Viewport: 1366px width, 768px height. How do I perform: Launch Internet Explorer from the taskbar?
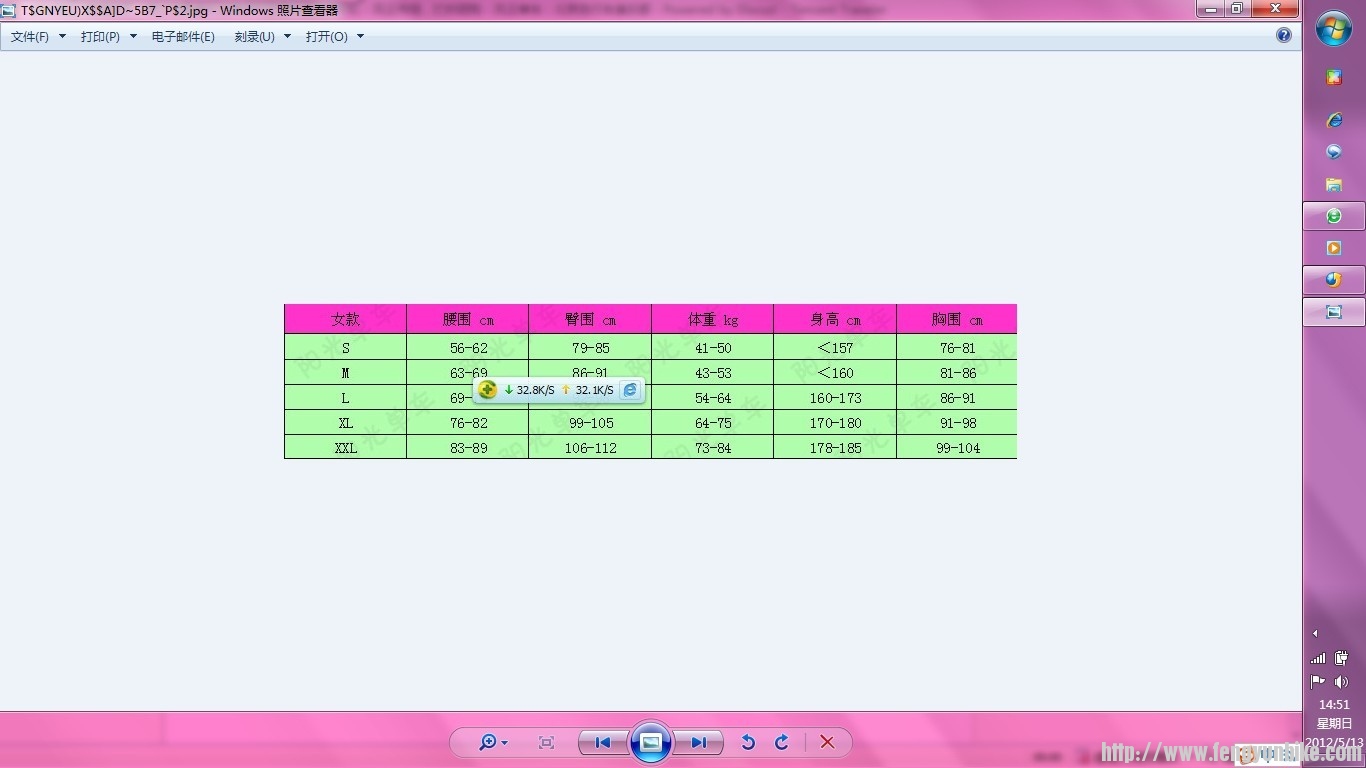click(x=1334, y=120)
